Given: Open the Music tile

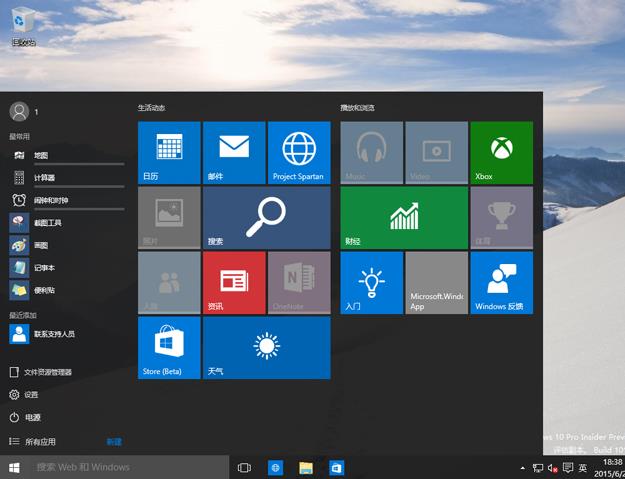Looking at the screenshot, I should tap(371, 153).
